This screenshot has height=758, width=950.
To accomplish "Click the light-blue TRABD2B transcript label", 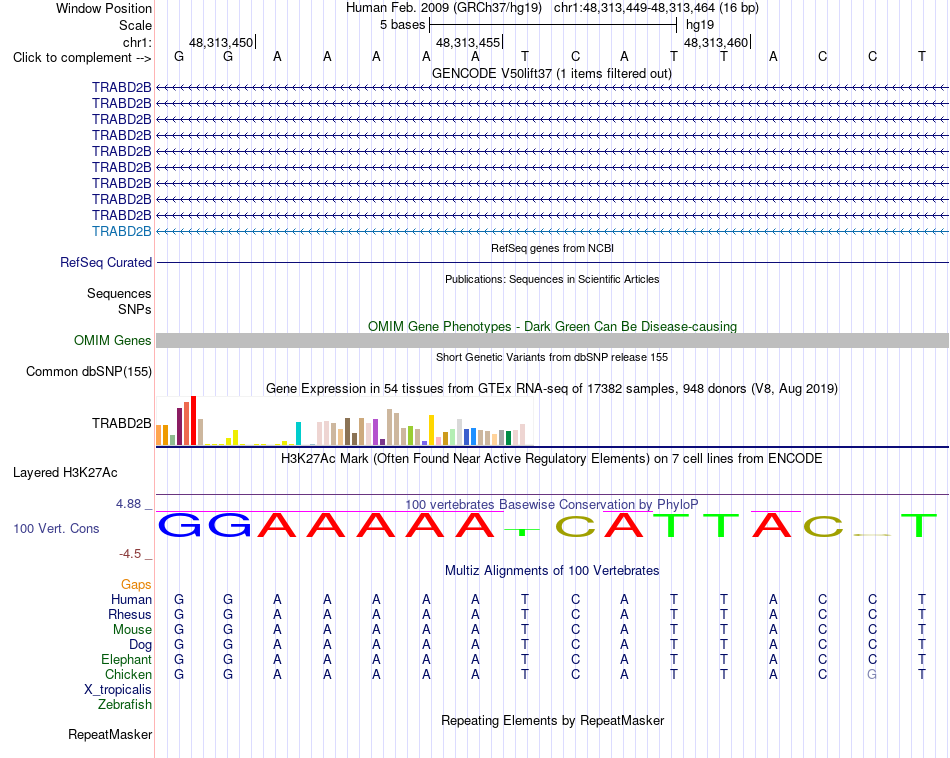I will pyautogui.click(x=122, y=231).
